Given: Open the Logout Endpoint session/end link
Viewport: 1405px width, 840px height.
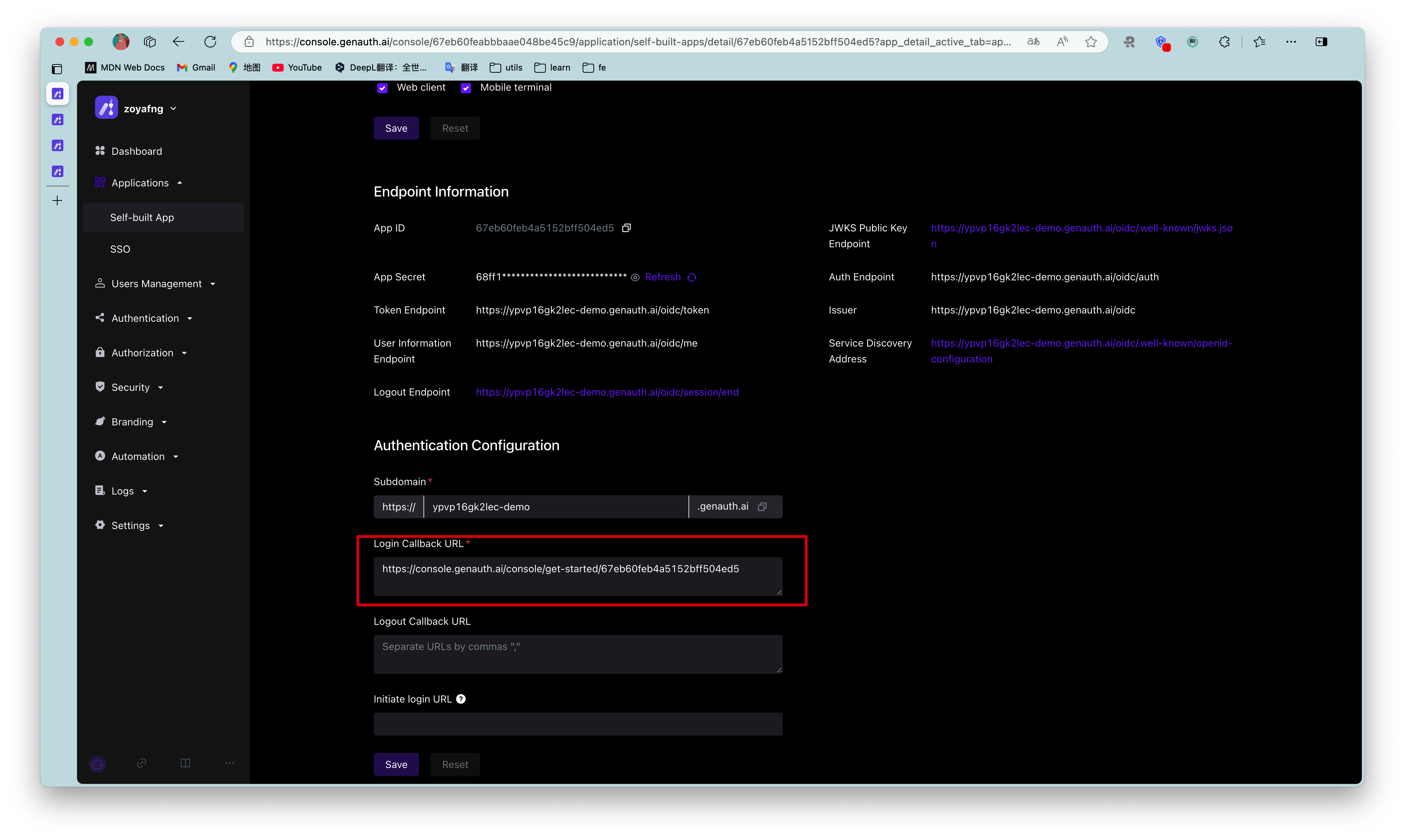Looking at the screenshot, I should 606,392.
